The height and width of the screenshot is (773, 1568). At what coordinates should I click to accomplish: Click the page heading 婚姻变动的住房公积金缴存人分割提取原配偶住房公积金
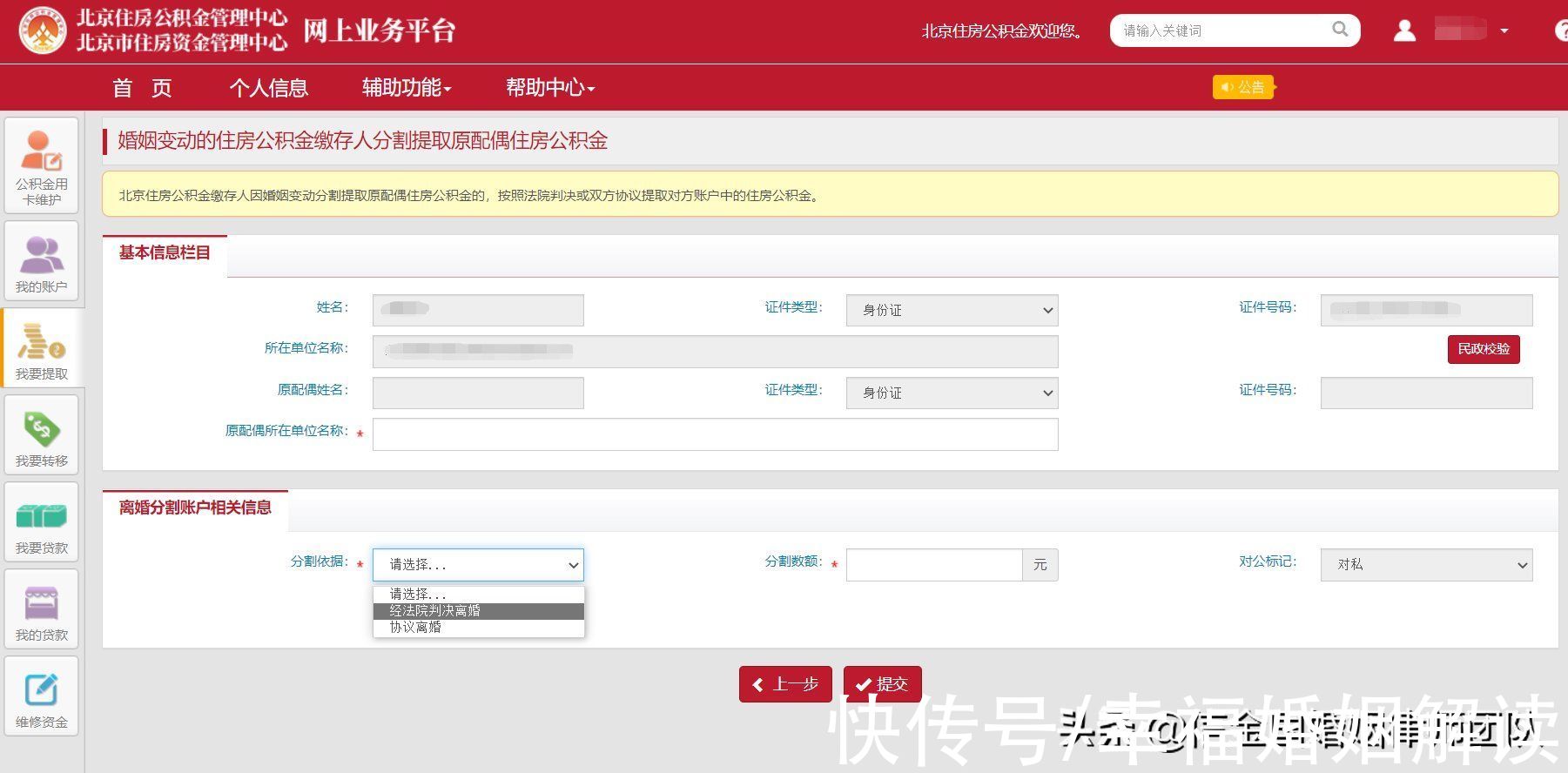[x=362, y=141]
